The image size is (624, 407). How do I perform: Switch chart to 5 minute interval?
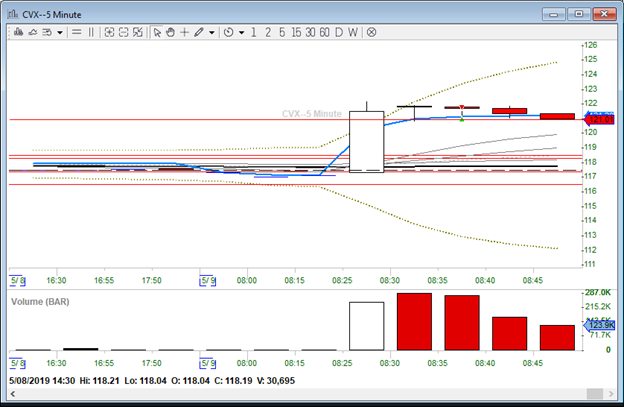pos(280,32)
